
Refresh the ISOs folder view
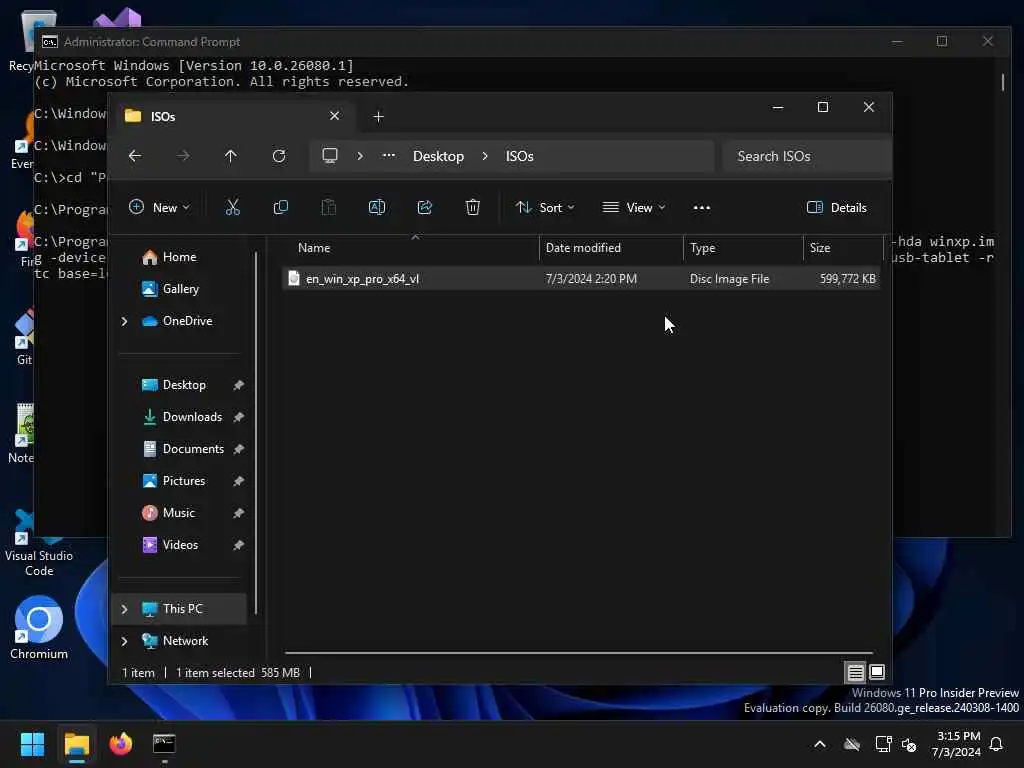pyautogui.click(x=279, y=156)
